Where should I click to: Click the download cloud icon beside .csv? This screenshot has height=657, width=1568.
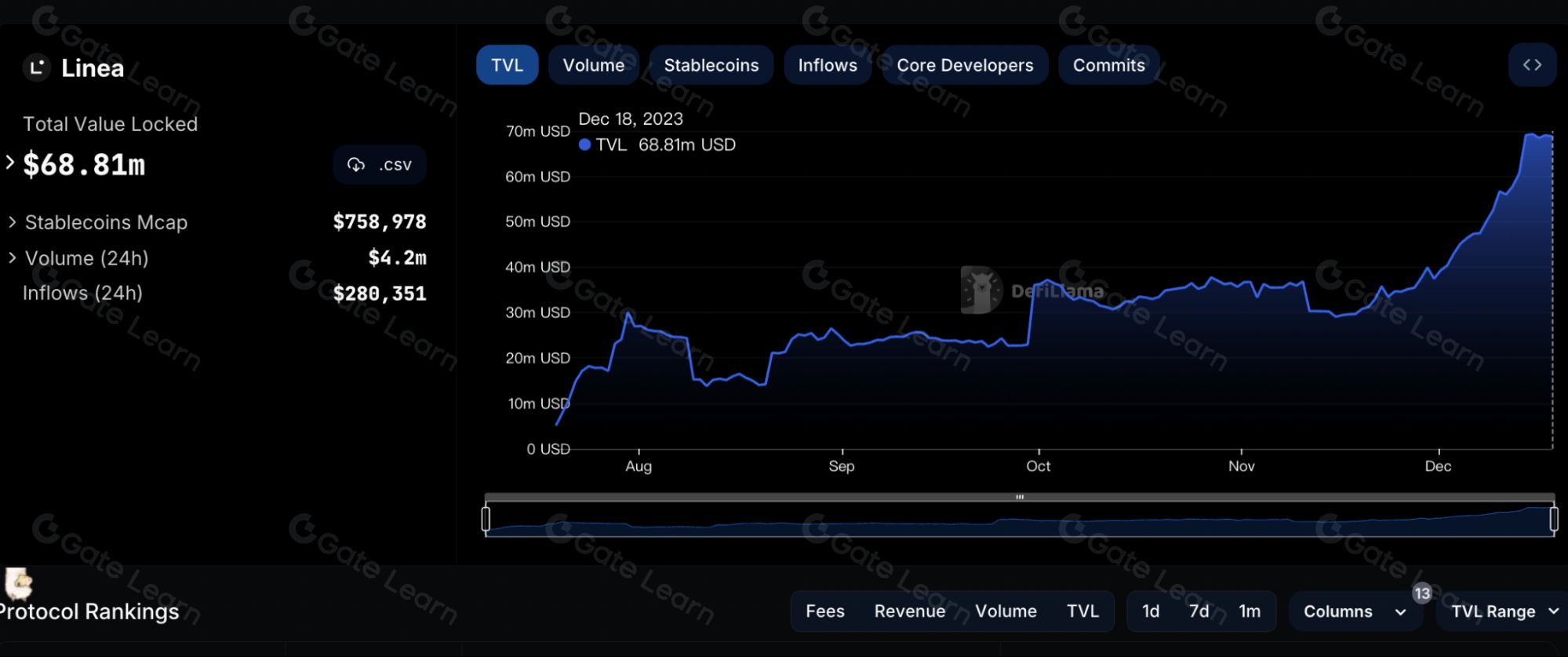pos(357,165)
